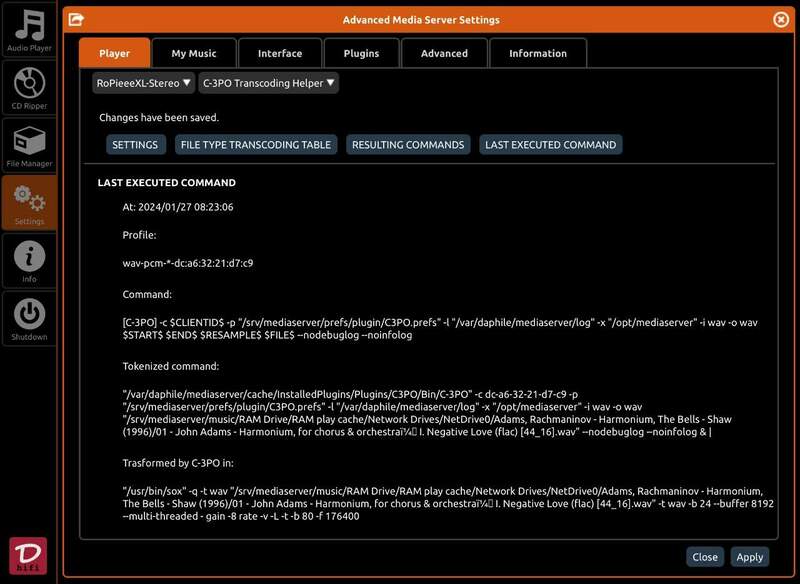Click the SETTINGS section button
Viewport: 800px width, 584px height.
point(135,145)
